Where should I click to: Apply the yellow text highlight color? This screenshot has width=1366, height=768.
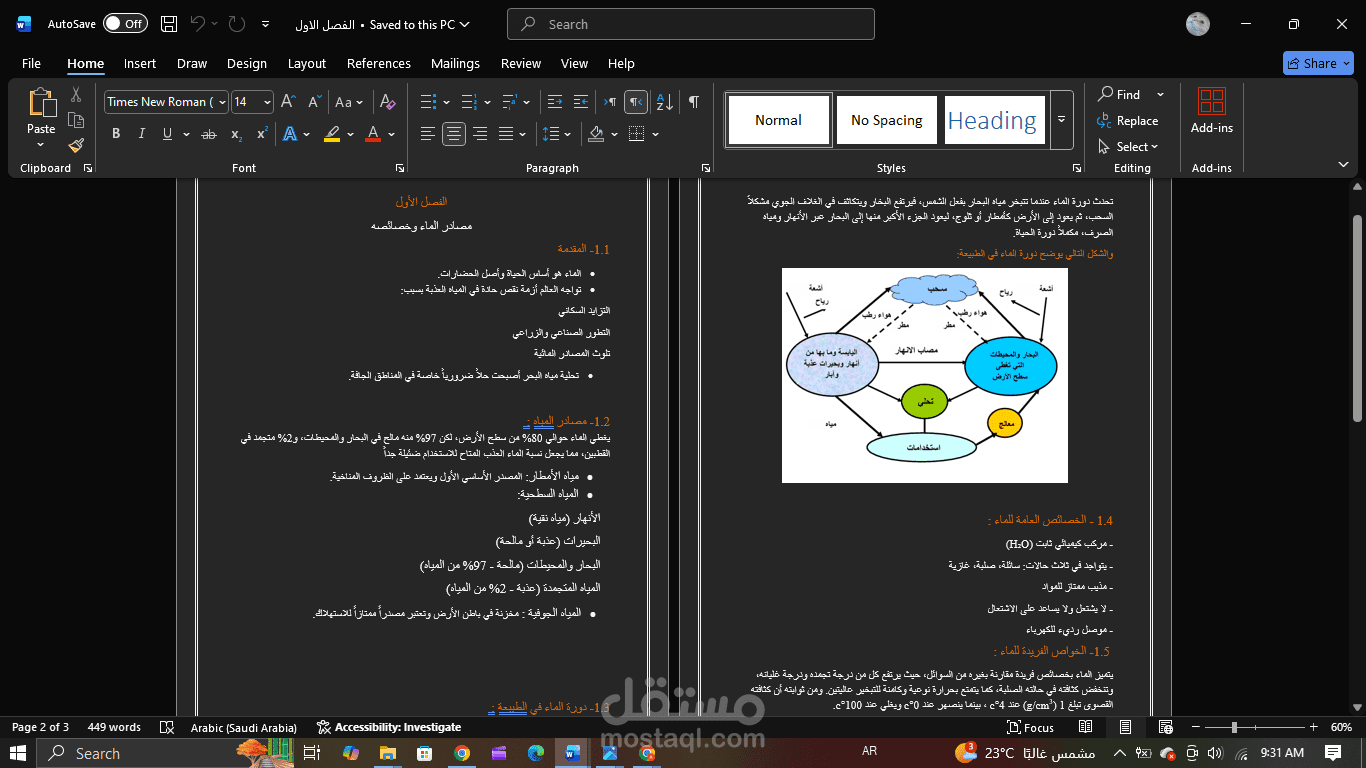(x=332, y=134)
